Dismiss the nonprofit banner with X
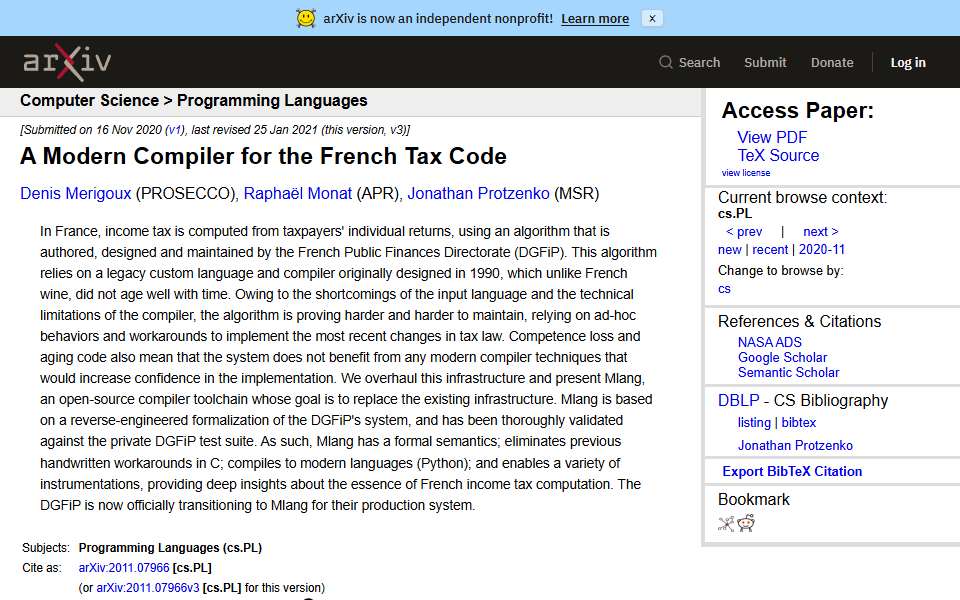 pos(652,18)
